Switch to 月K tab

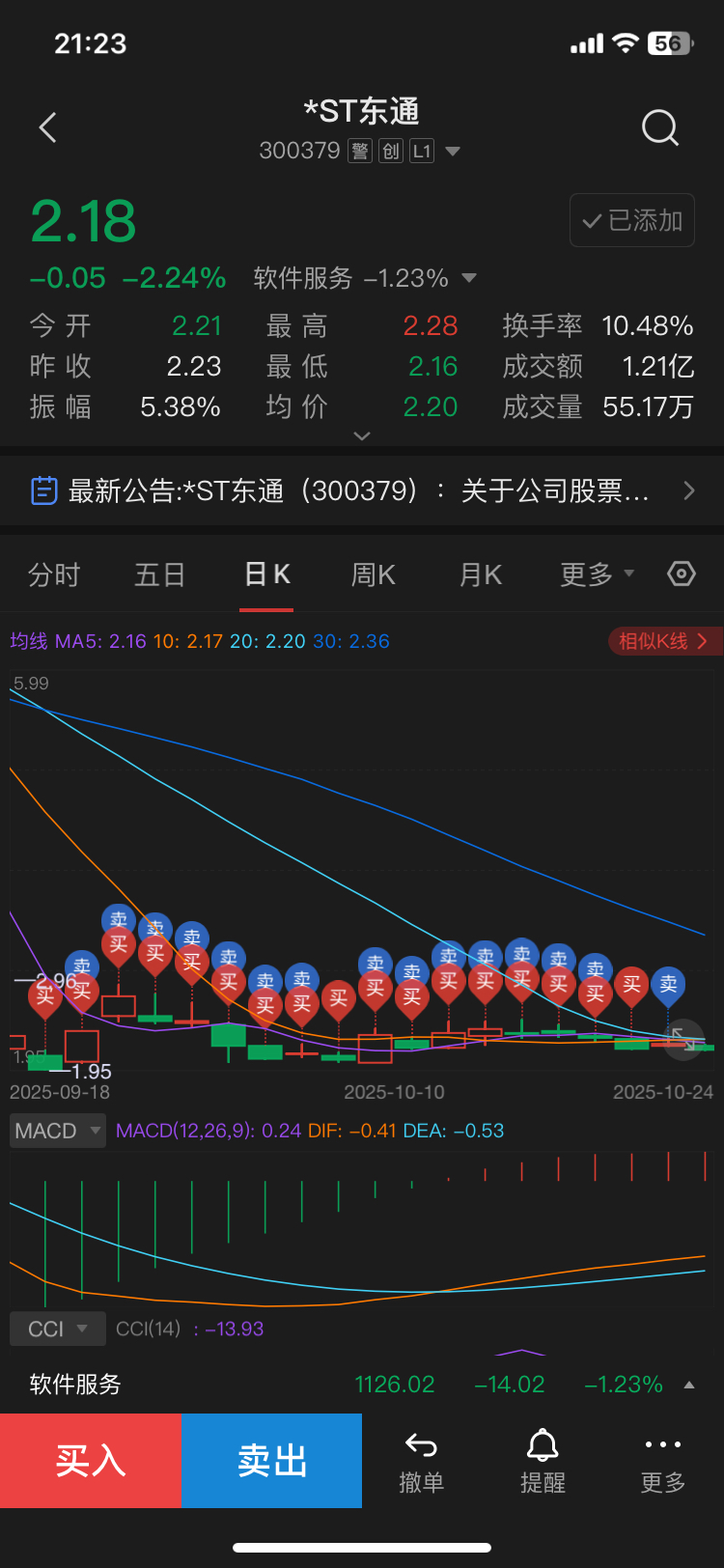click(x=481, y=574)
